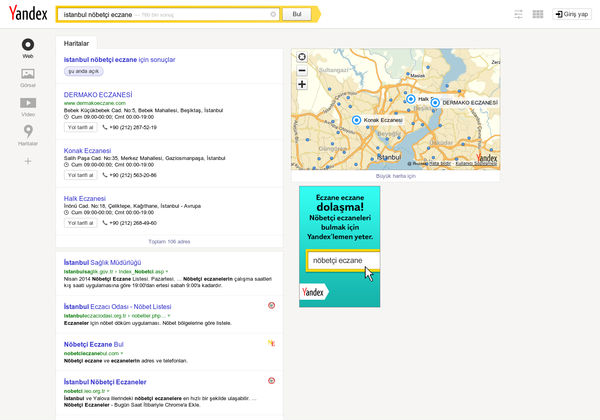Click the phone icon for Konak Eczanesi

pyautogui.click(x=105, y=175)
